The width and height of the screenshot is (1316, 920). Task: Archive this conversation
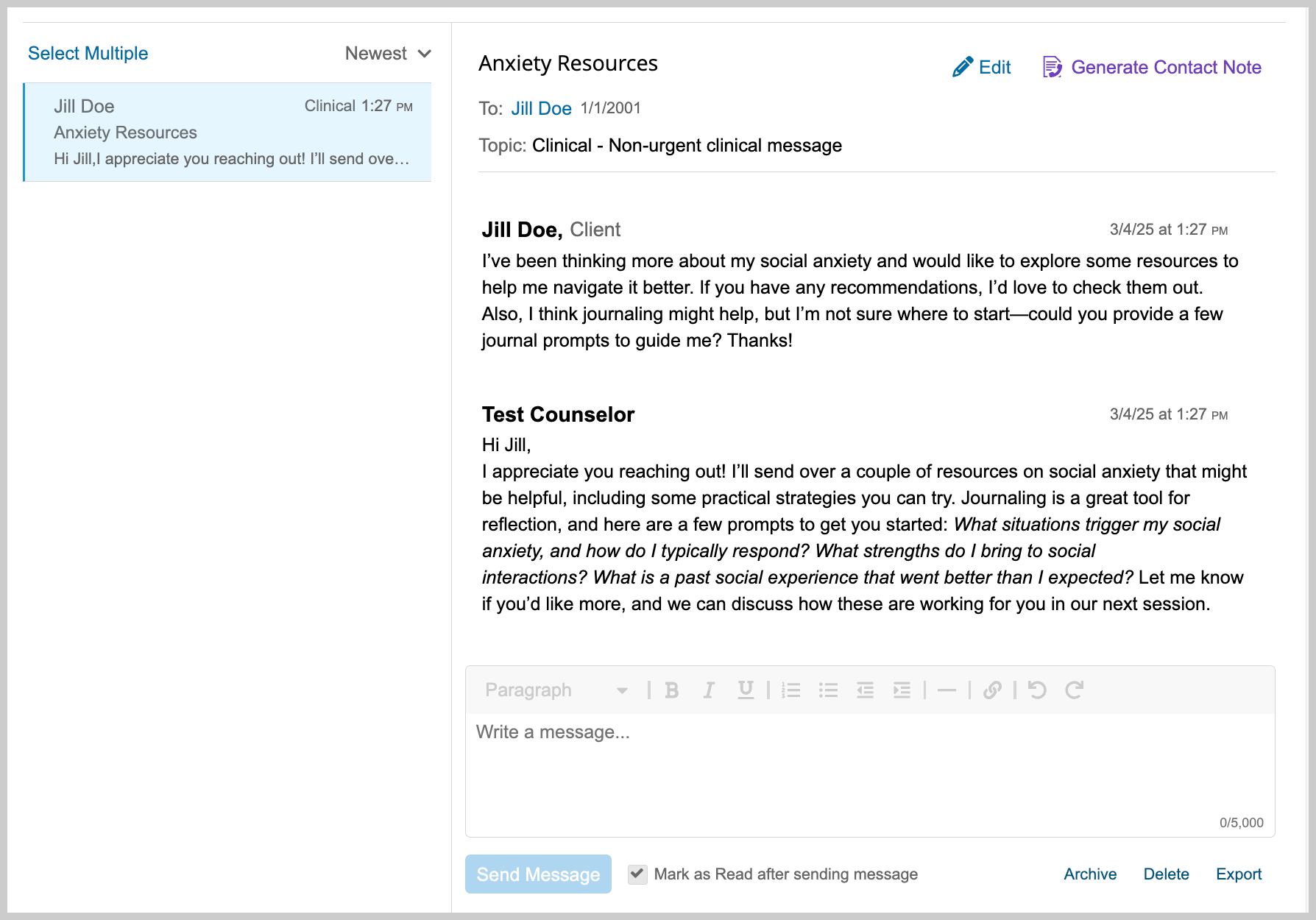coord(1090,874)
